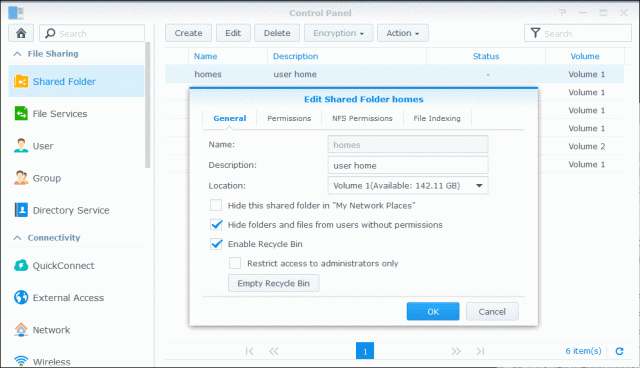Screen dimensions: 640x368
Task: Go to Control Panel home icon
Action: click(x=21, y=33)
